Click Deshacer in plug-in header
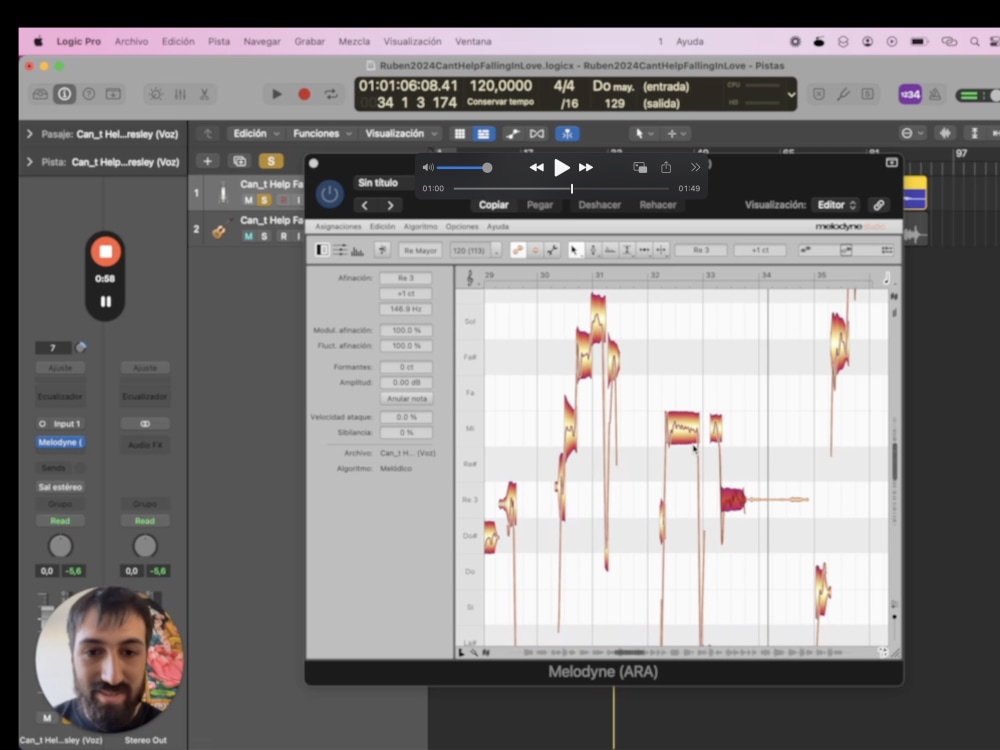Screen dimensions: 1000x750 [599, 205]
